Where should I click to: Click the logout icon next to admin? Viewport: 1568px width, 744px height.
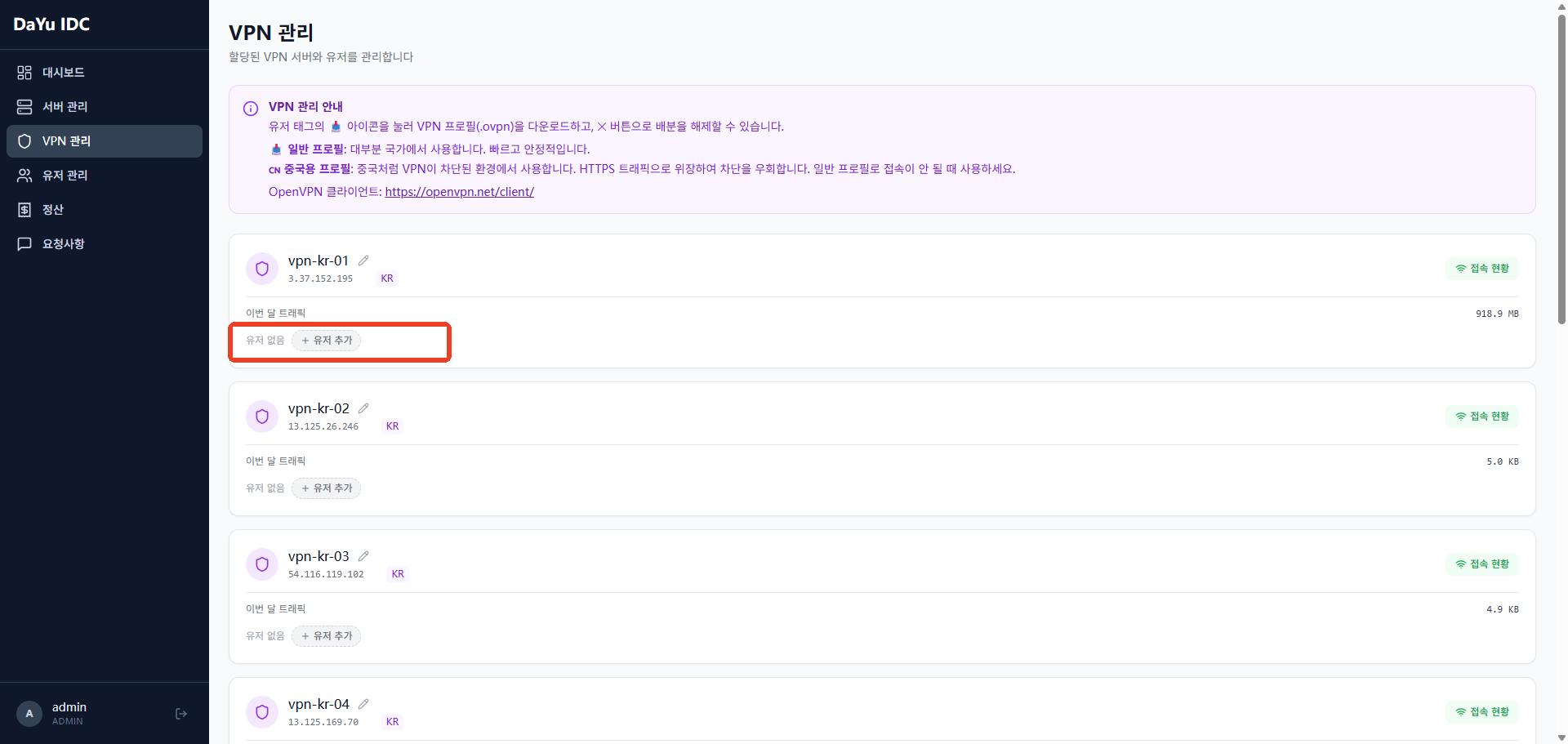[181, 714]
